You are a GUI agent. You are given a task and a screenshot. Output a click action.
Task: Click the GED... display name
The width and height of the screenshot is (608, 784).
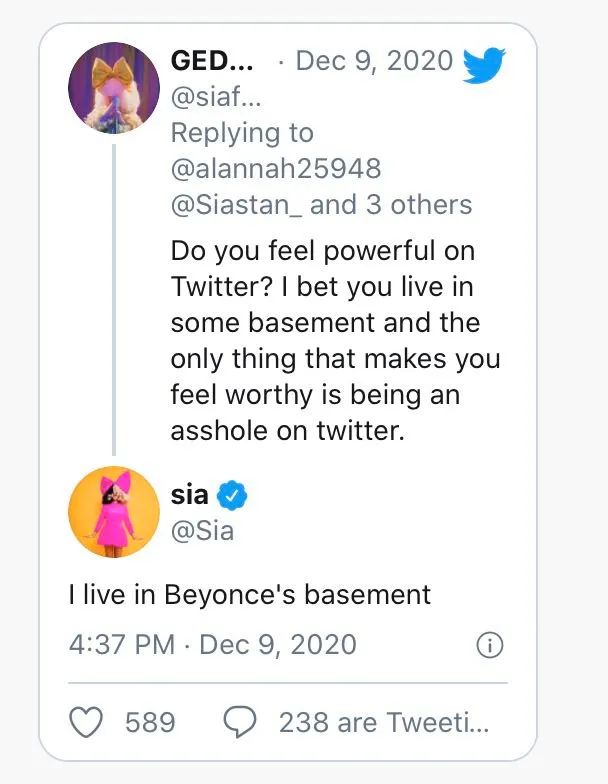(x=212, y=61)
